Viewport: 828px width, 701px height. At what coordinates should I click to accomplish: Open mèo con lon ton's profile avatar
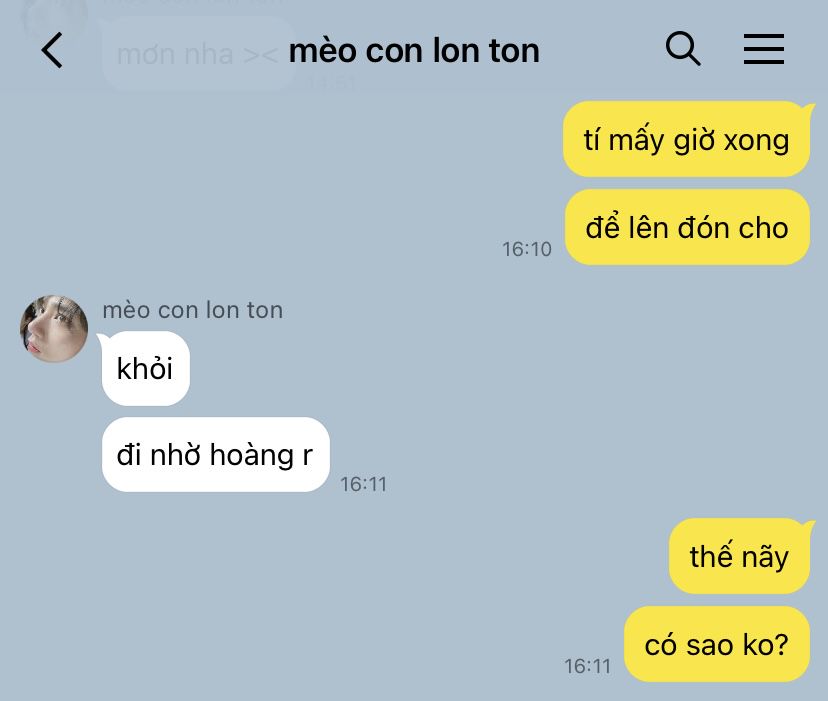pyautogui.click(x=54, y=329)
